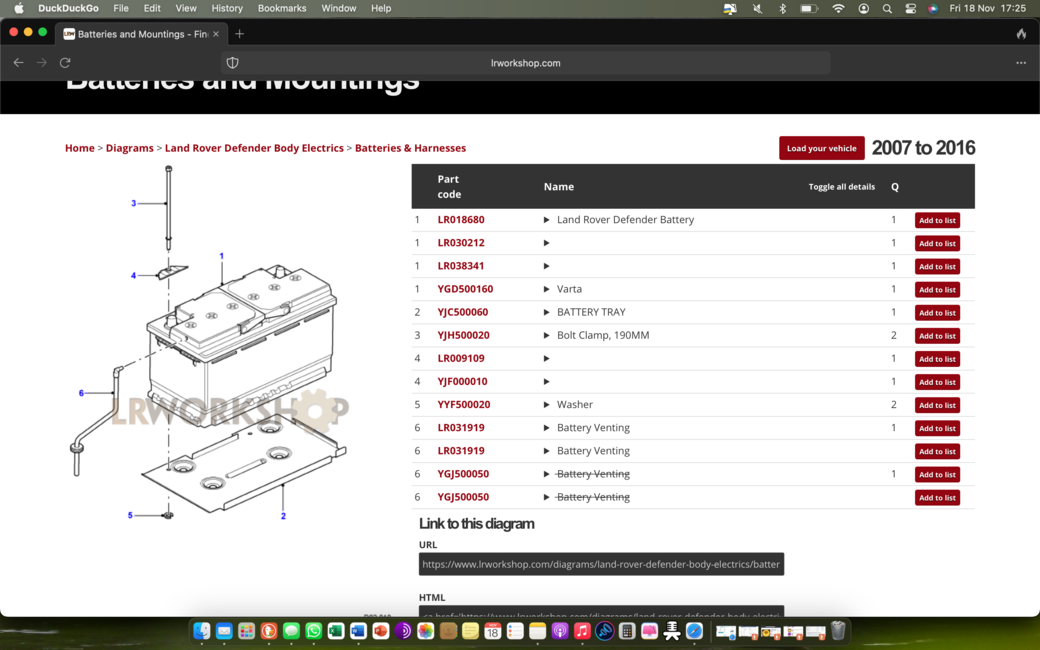This screenshot has width=1040, height=650.
Task: Open part code YJH500020 link
Action: click(x=463, y=336)
